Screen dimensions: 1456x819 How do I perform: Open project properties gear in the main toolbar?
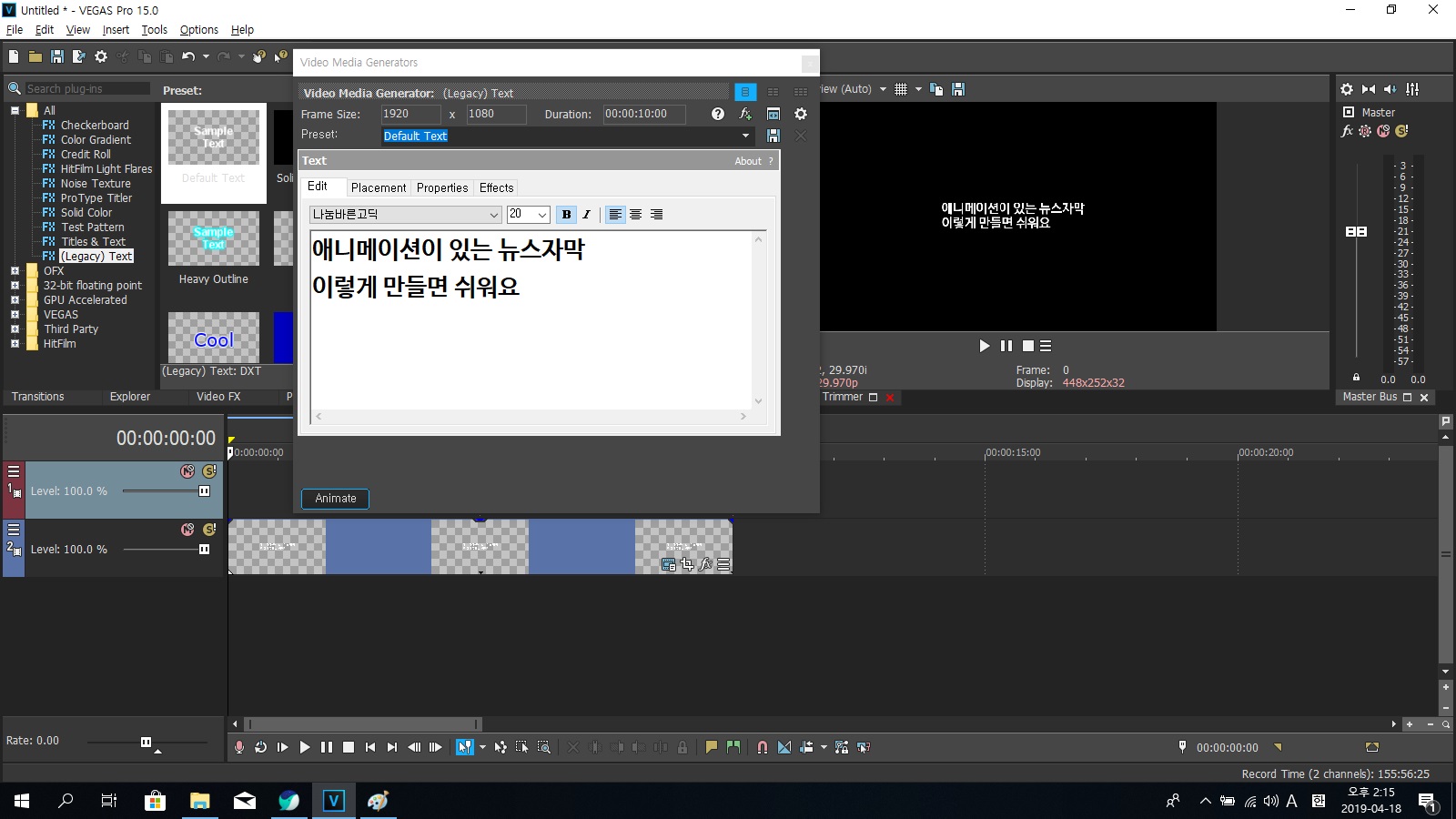[101, 56]
